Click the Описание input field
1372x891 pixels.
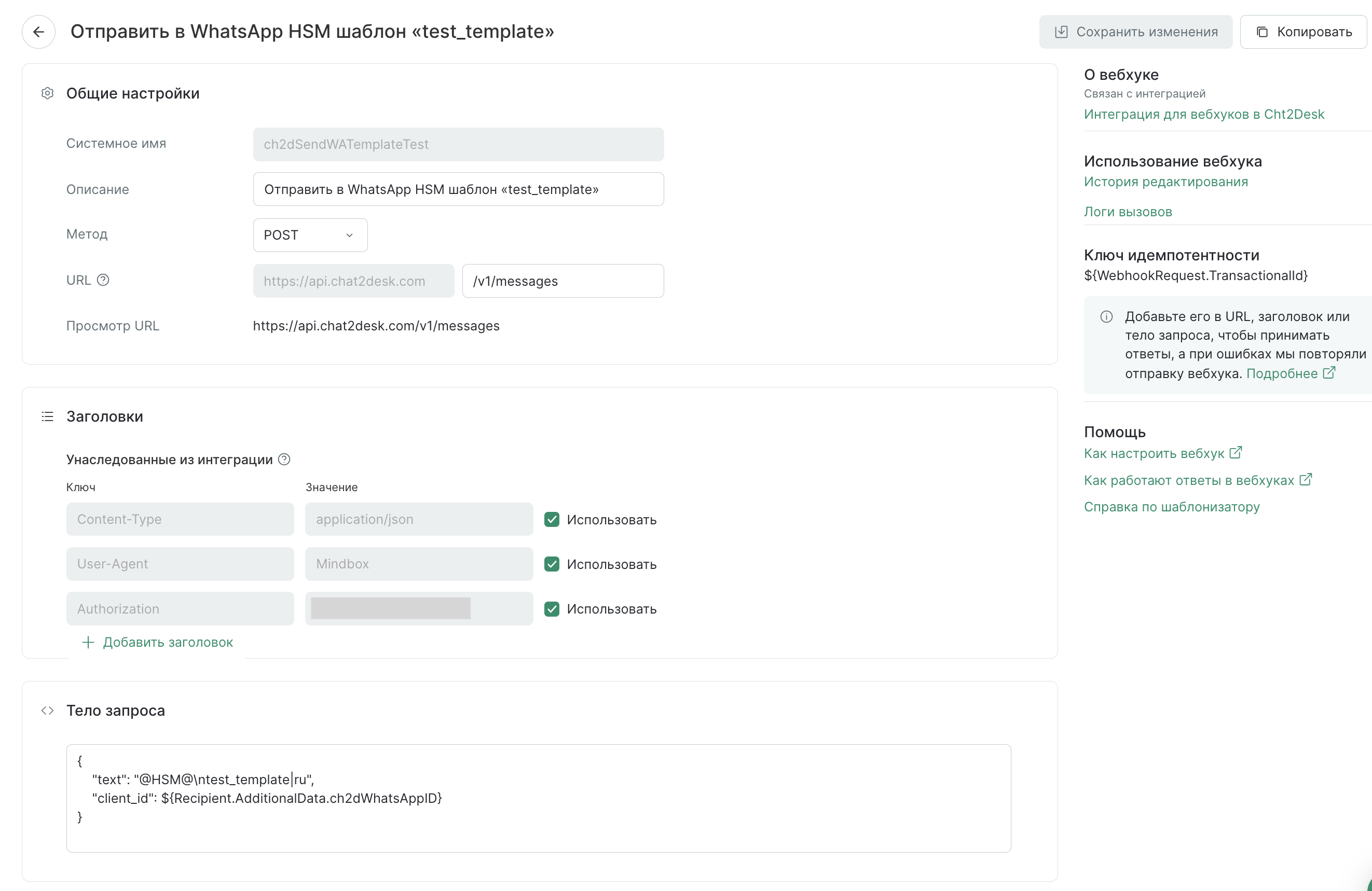pos(458,189)
